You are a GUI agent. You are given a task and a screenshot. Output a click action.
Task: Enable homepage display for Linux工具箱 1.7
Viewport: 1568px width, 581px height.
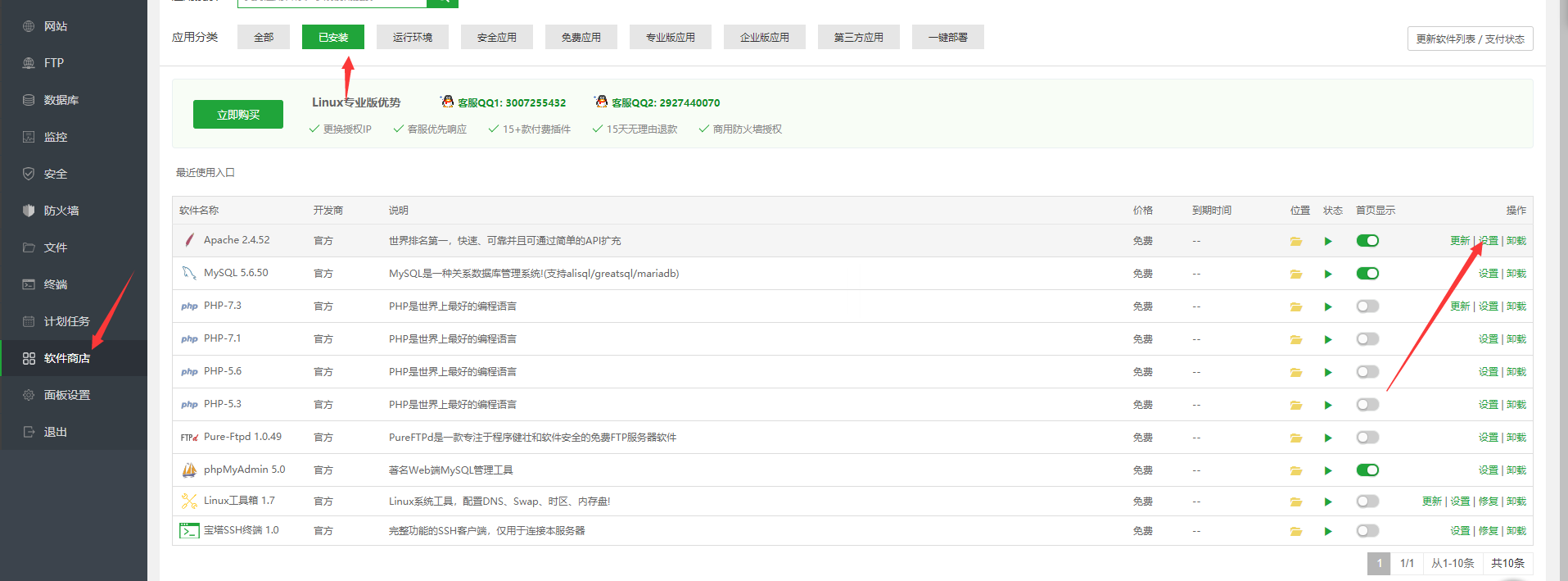point(1367,502)
